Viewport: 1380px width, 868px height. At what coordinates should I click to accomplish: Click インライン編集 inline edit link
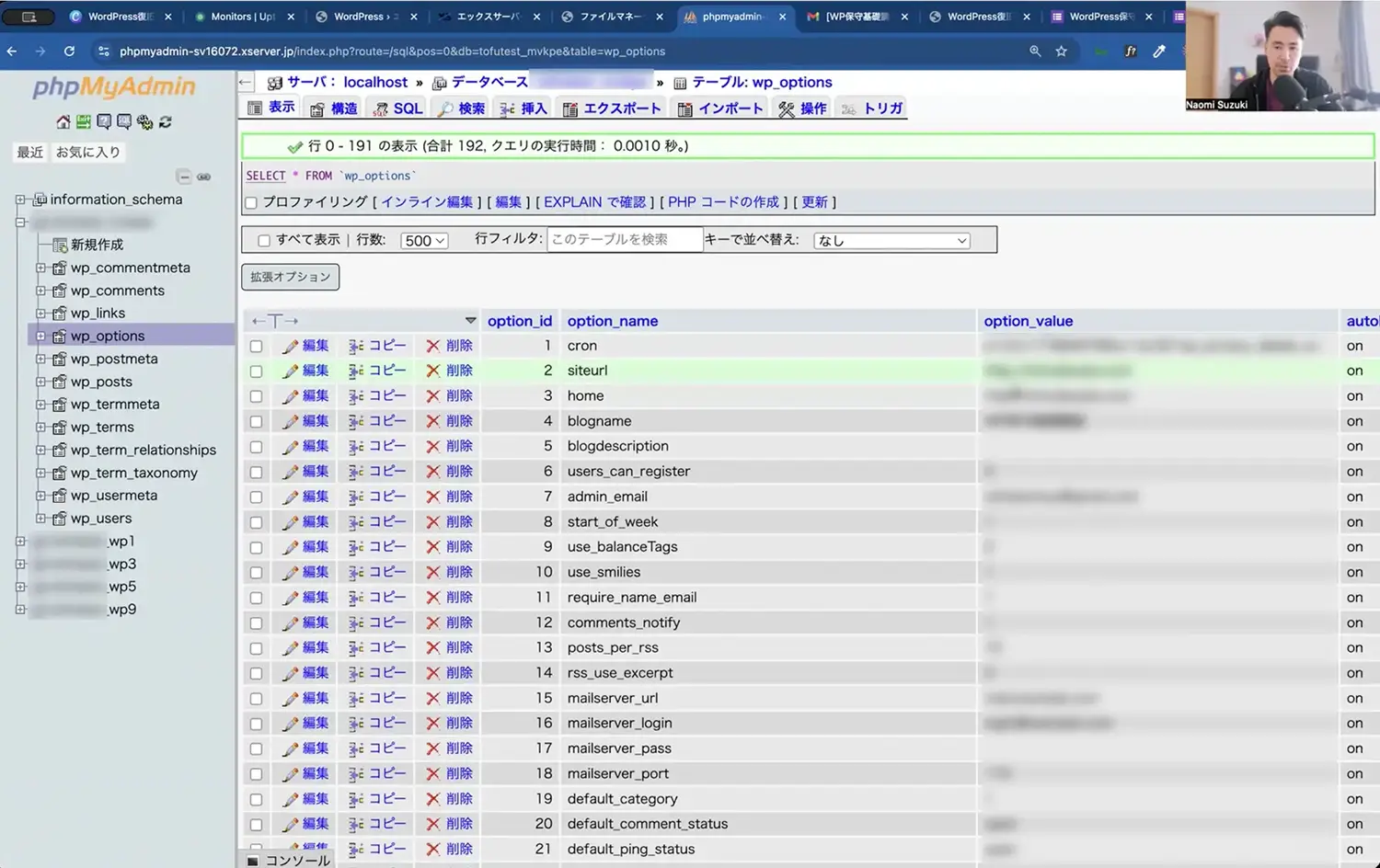coord(427,202)
